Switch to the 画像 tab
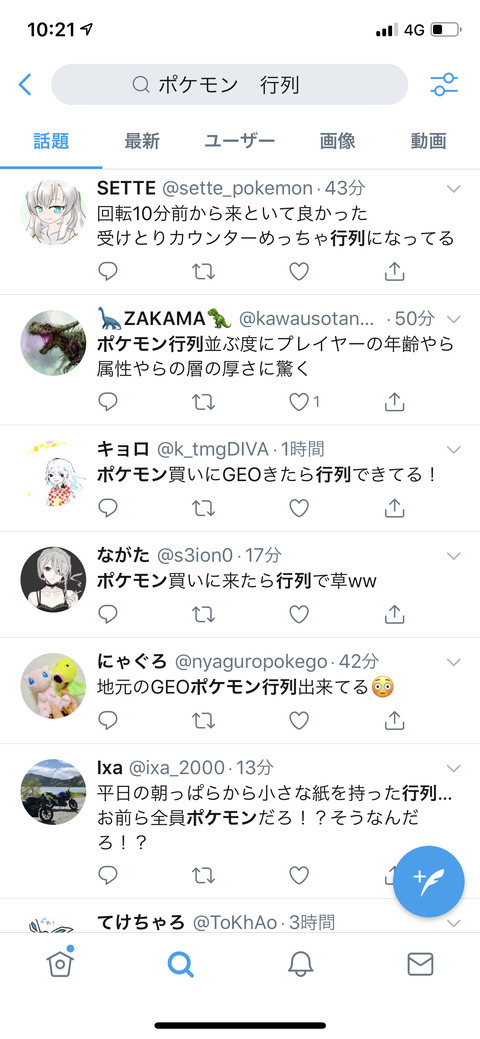This screenshot has width=480, height=1039. coord(337,140)
